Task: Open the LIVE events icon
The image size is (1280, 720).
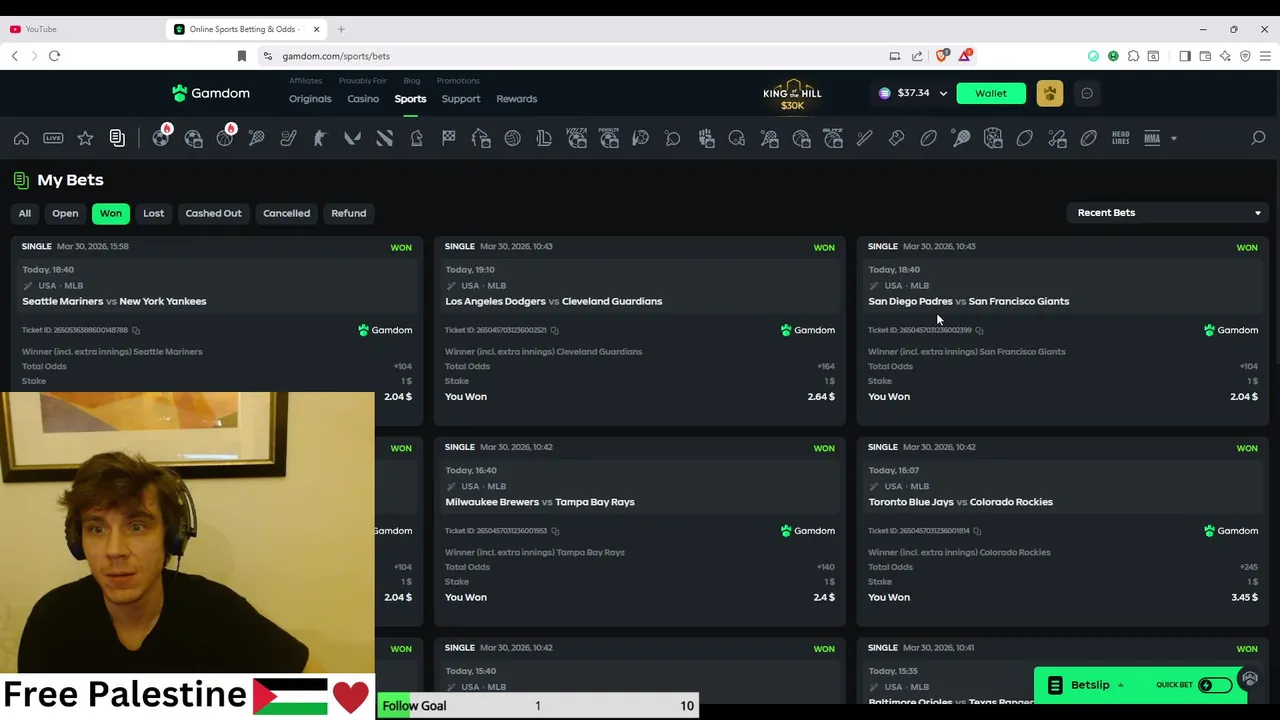Action: tap(53, 138)
